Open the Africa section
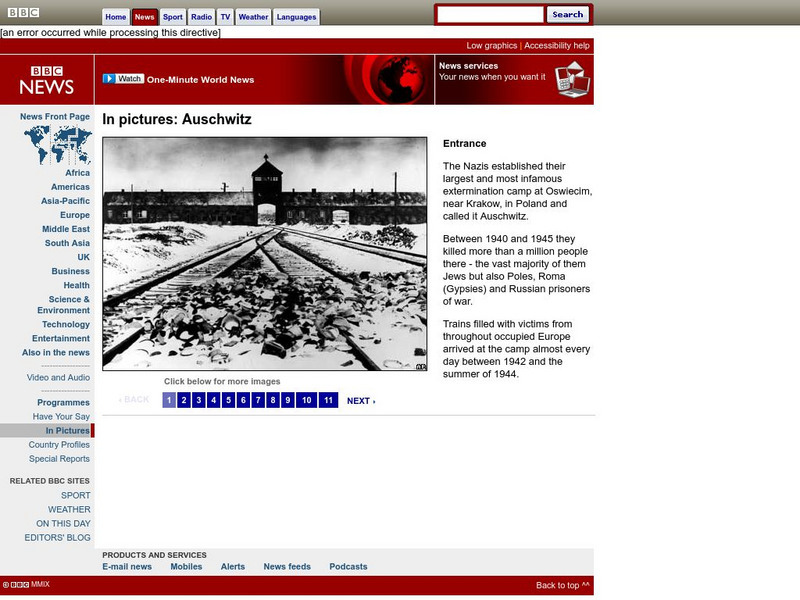 click(x=77, y=172)
